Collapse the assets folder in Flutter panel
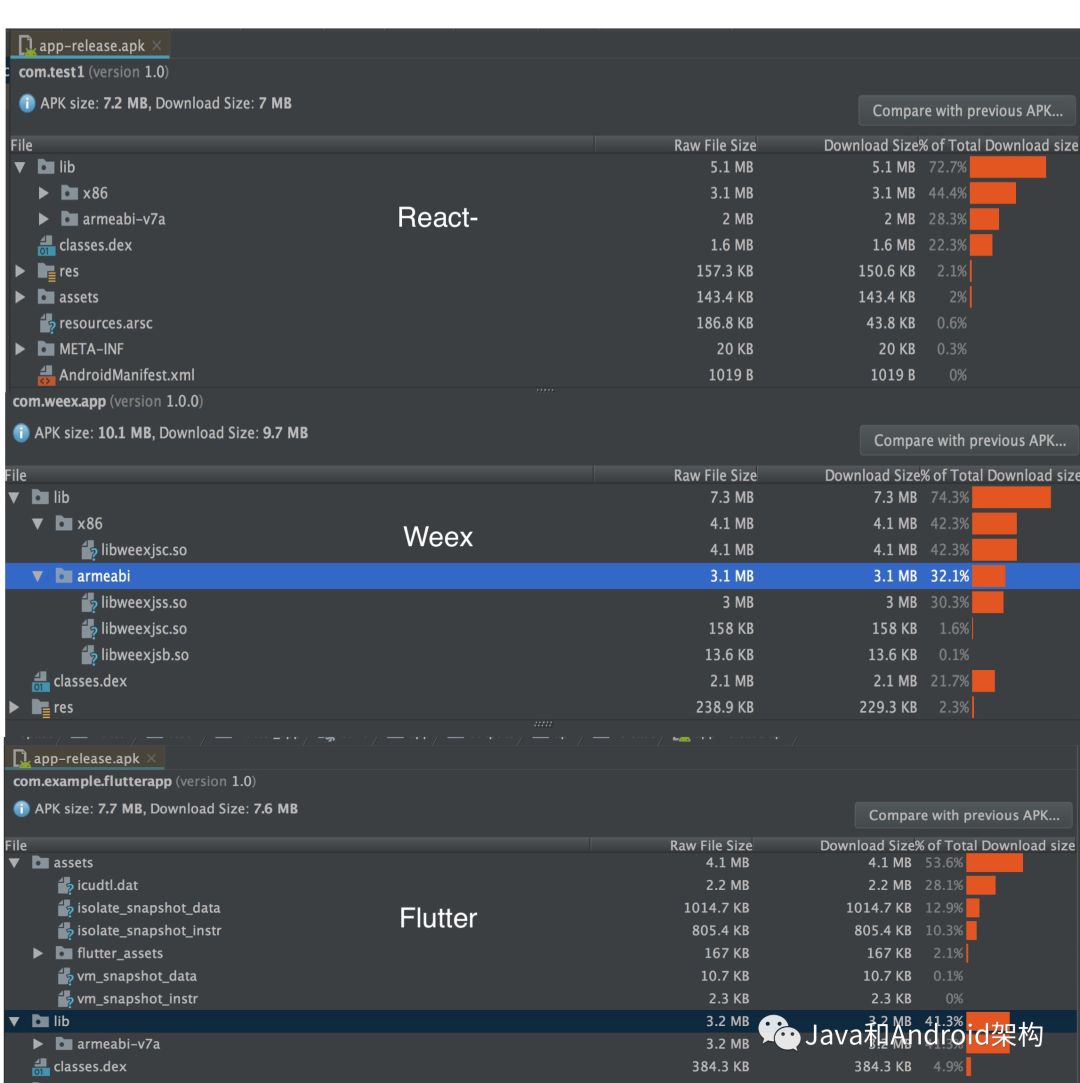This screenshot has width=1080, height=1083. click(15, 863)
